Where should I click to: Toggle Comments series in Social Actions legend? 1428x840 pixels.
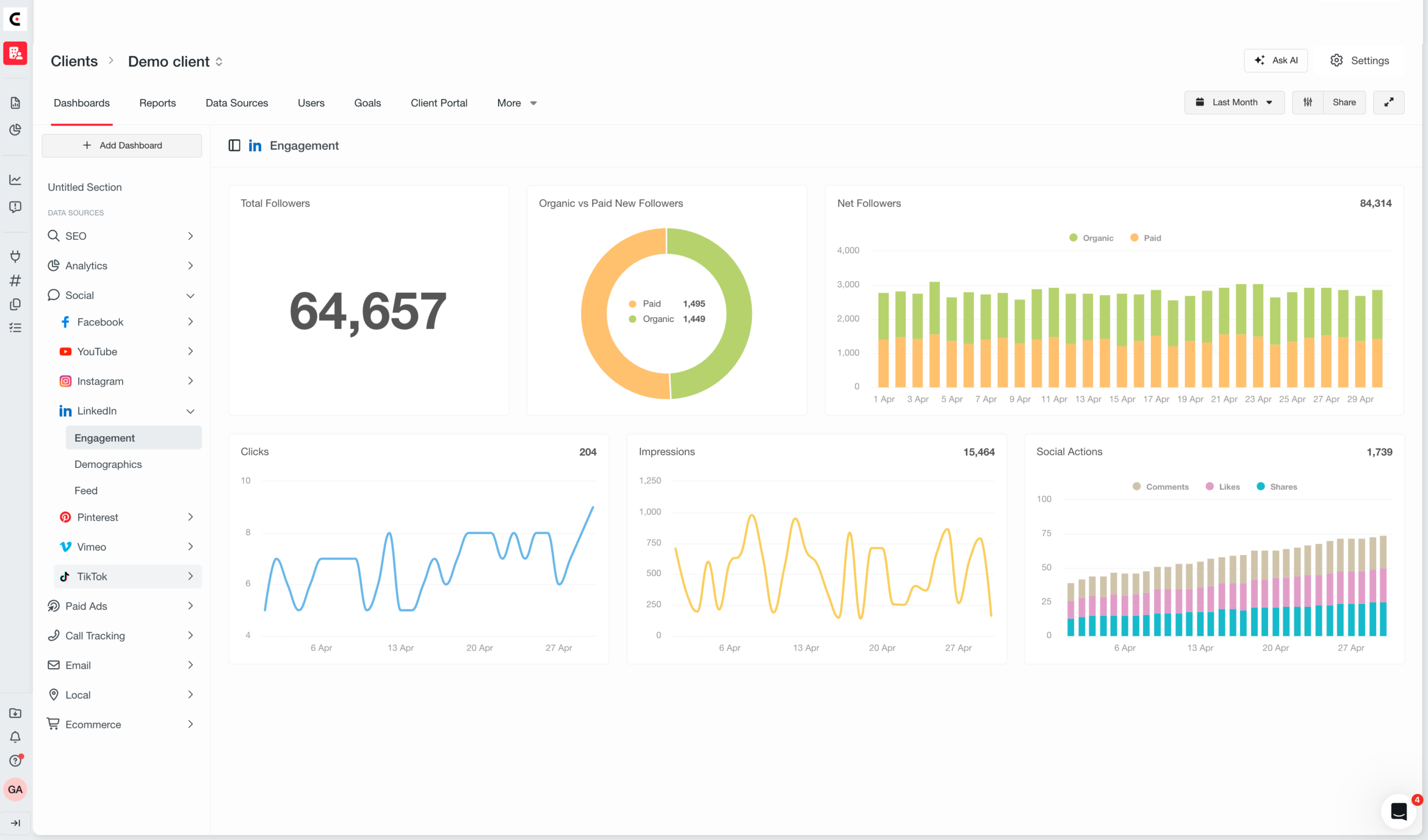pyautogui.click(x=1160, y=487)
